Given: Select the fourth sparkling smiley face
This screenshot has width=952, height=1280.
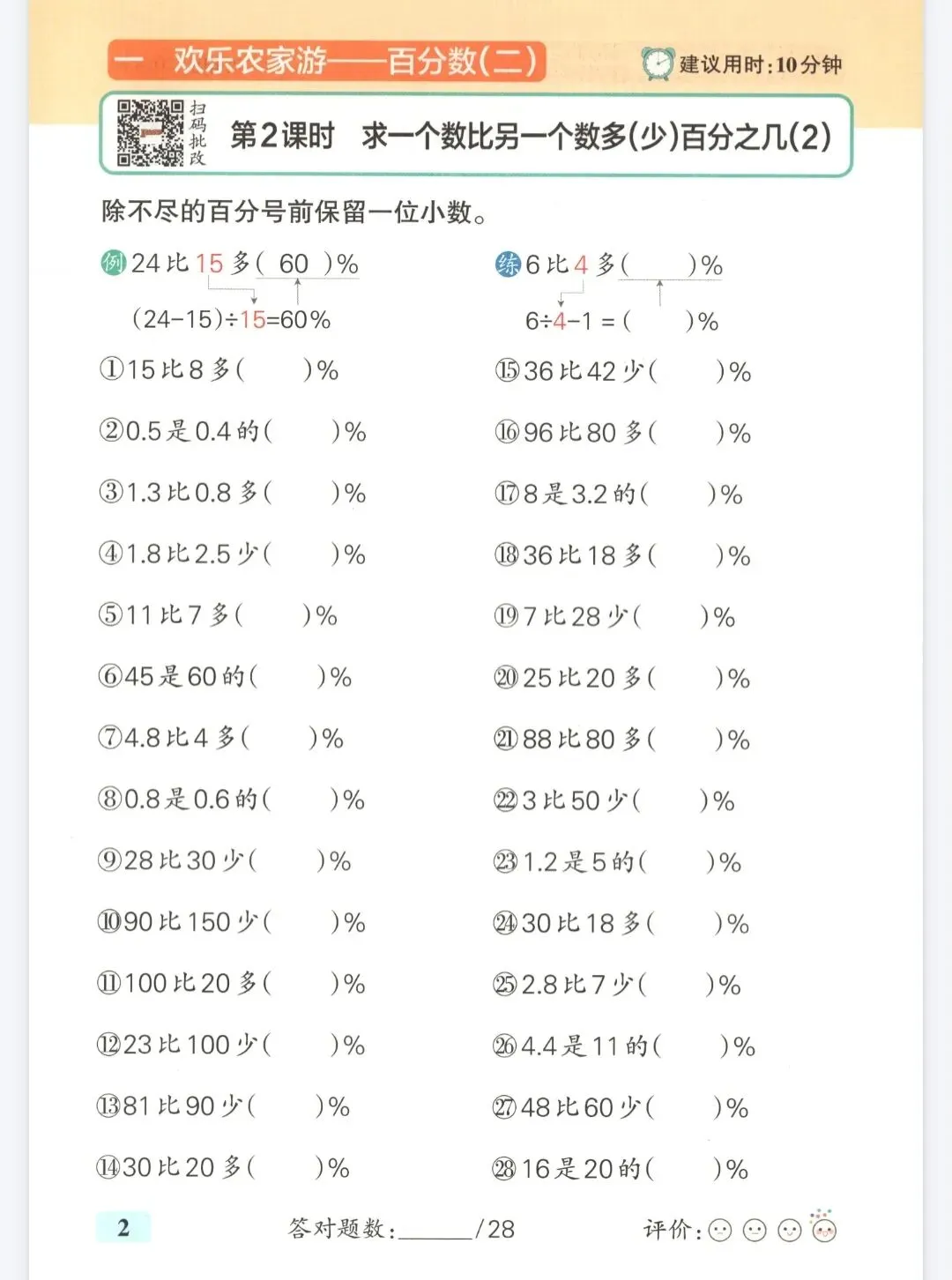Looking at the screenshot, I should point(823,1228).
